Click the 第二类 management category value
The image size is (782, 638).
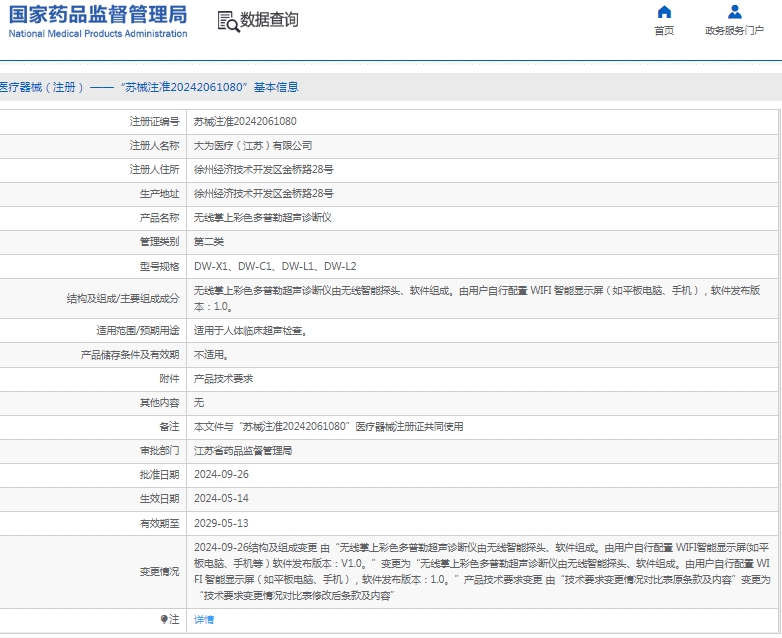[208, 242]
